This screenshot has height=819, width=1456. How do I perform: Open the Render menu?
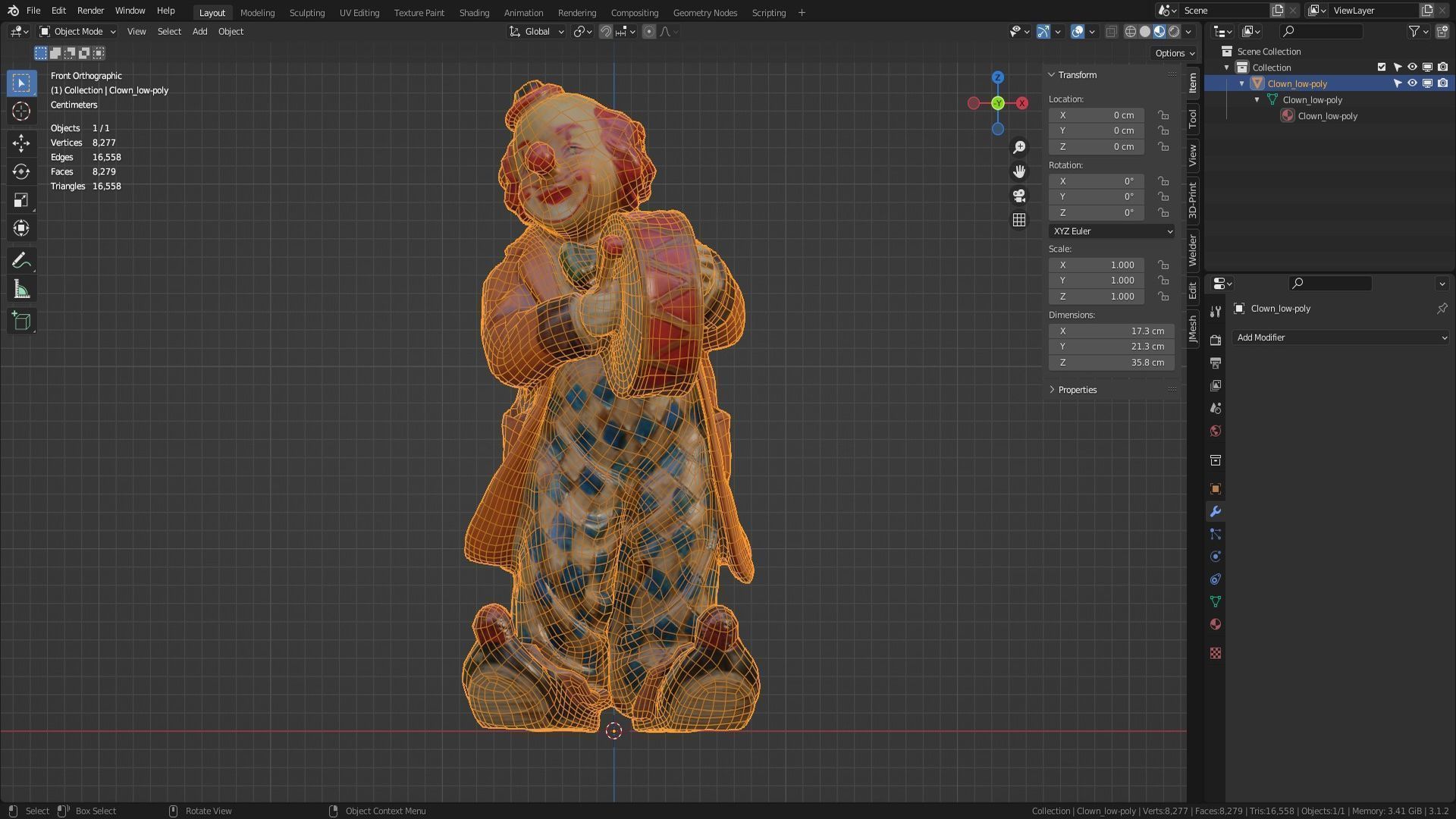(x=90, y=11)
